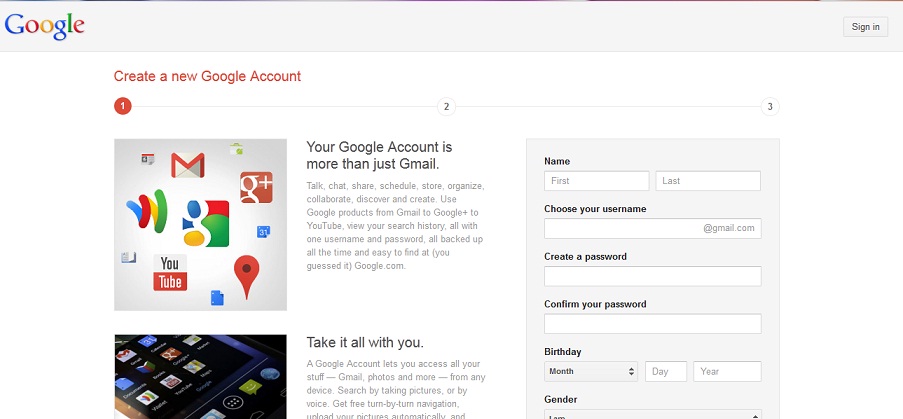Click the 'Birthday' label

563,352
